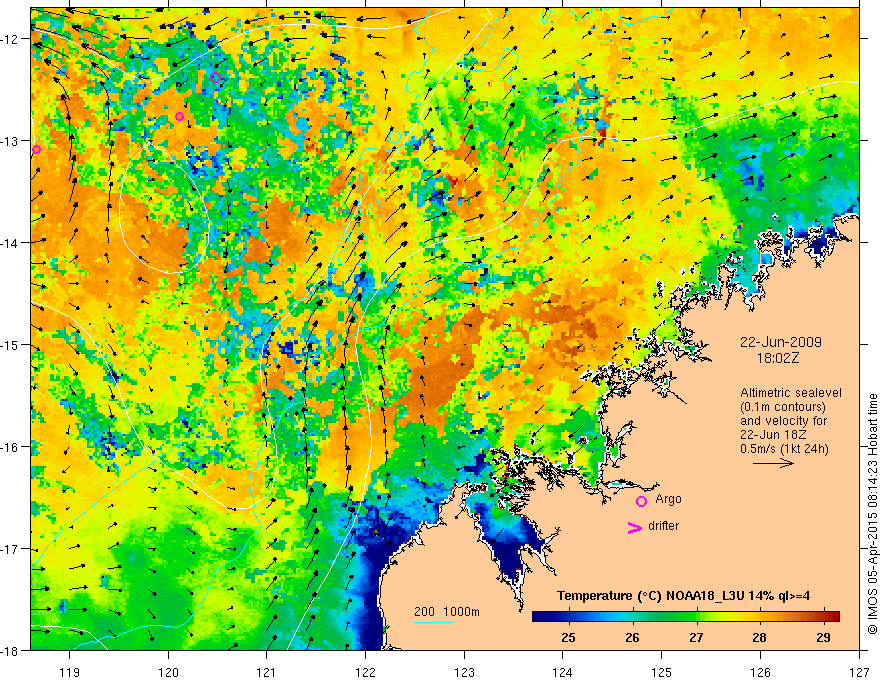This screenshot has height=680, width=880.
Task: Click the '22-Jun 18Z' text line
Action: click(x=771, y=435)
